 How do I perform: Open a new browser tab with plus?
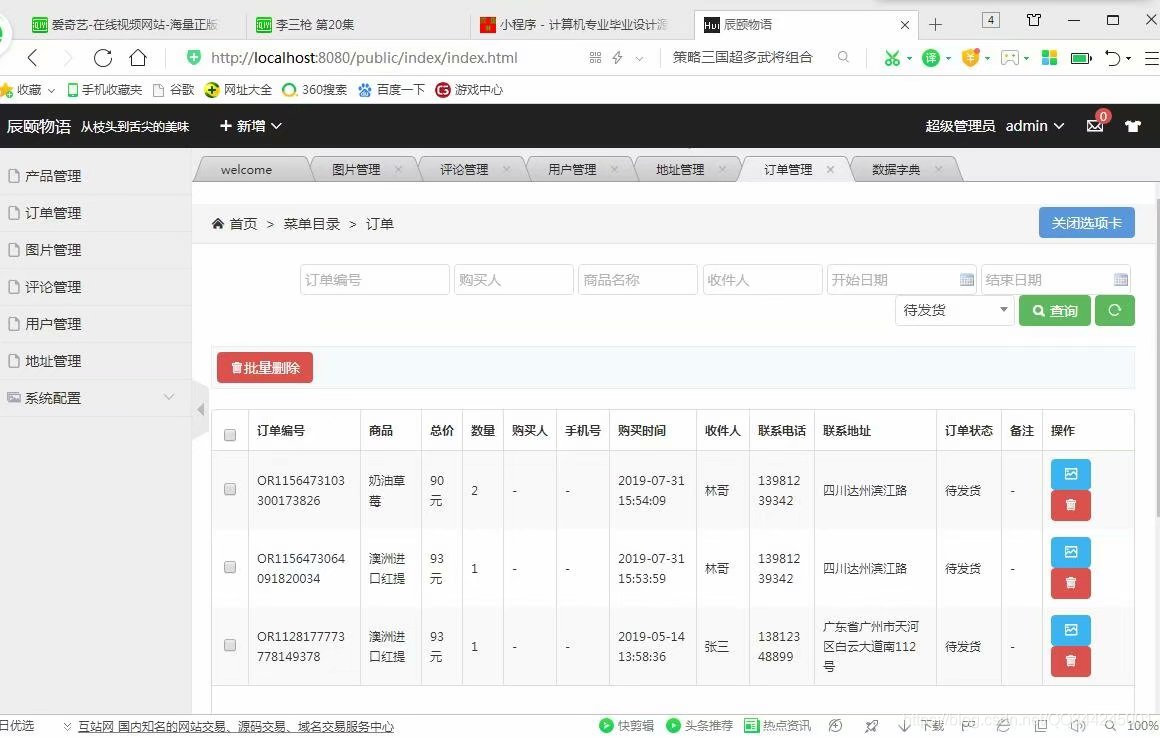tap(935, 24)
